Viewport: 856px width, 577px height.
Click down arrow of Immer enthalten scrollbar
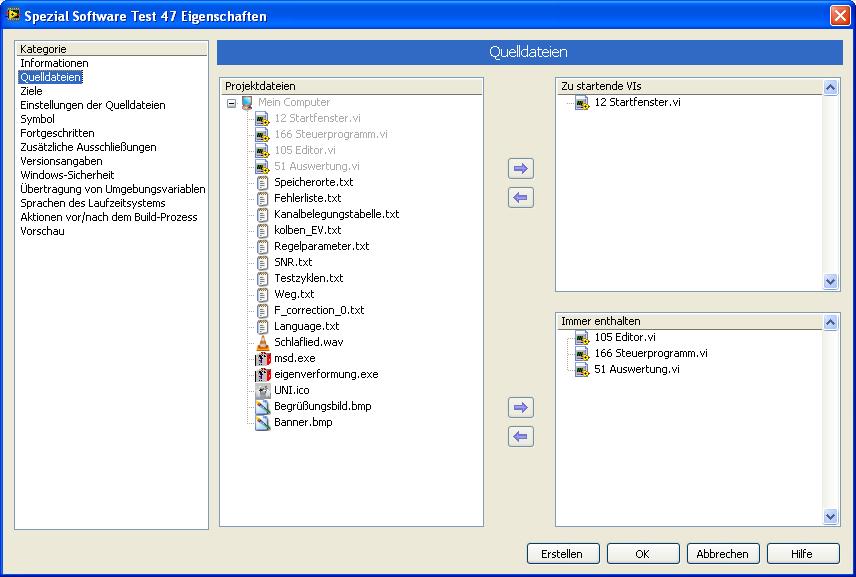pos(830,516)
